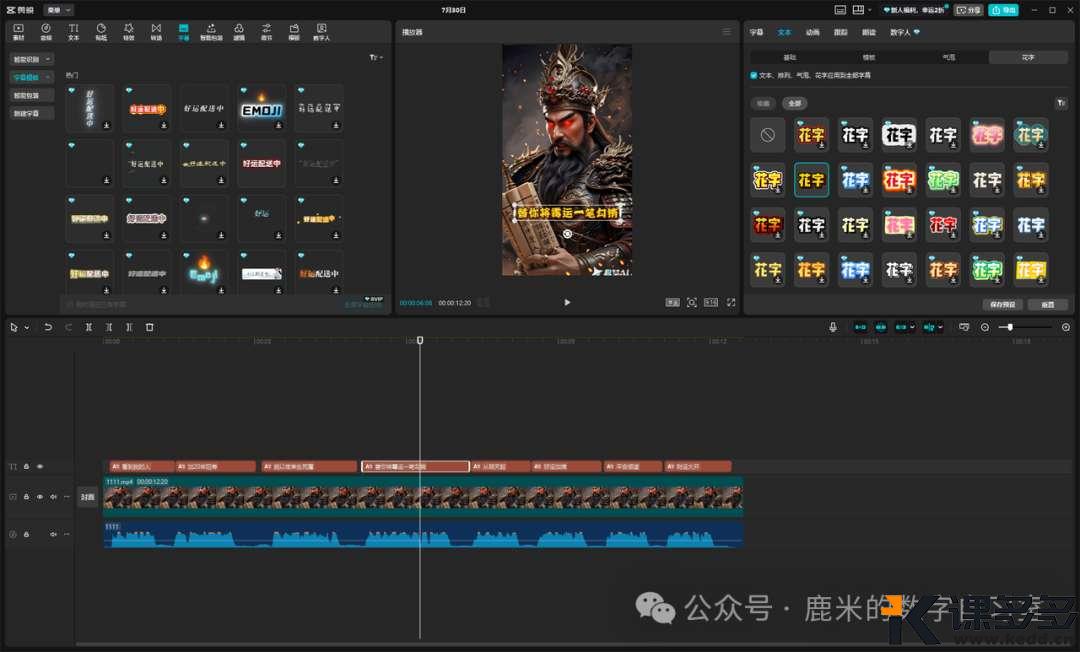Click the 重置 reset button

coord(1048,304)
